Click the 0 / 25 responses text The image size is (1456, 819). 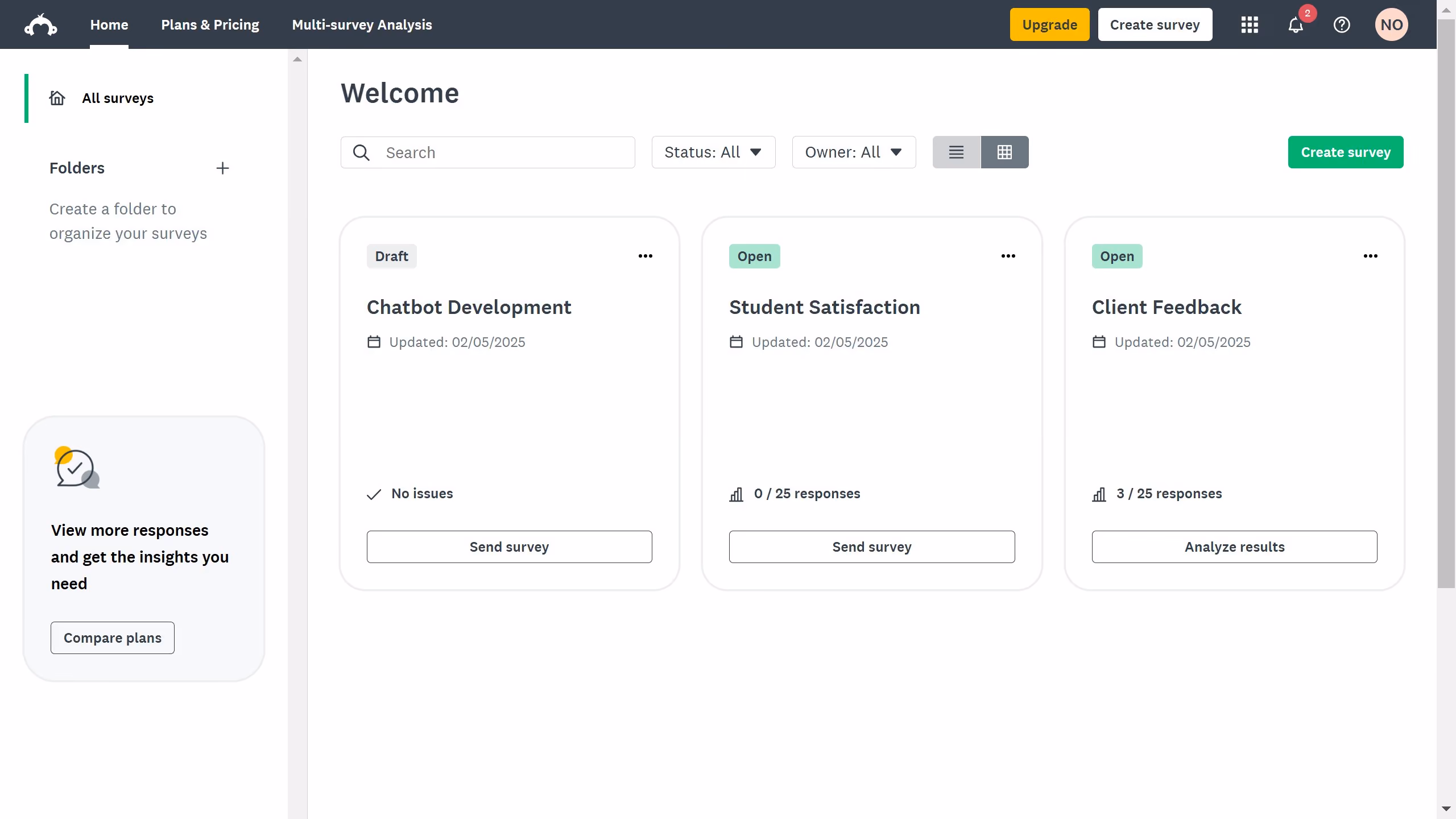pos(807,494)
